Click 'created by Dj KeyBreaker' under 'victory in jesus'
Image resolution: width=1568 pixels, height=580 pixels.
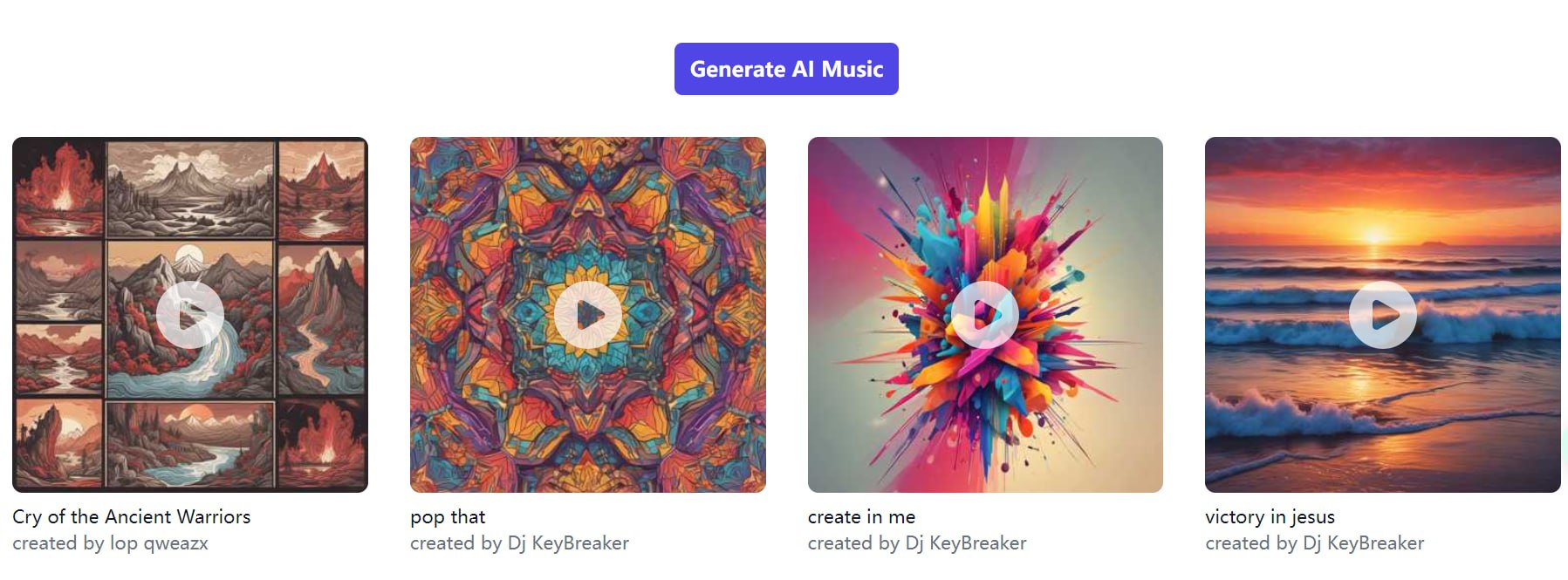[x=1314, y=542]
